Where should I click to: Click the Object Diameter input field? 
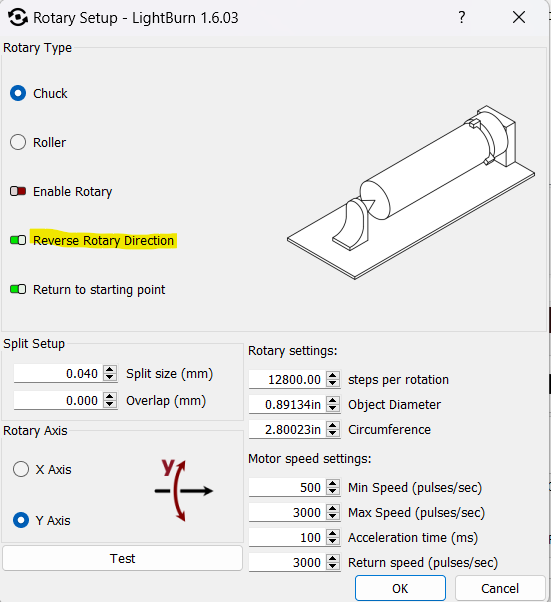pyautogui.click(x=287, y=404)
